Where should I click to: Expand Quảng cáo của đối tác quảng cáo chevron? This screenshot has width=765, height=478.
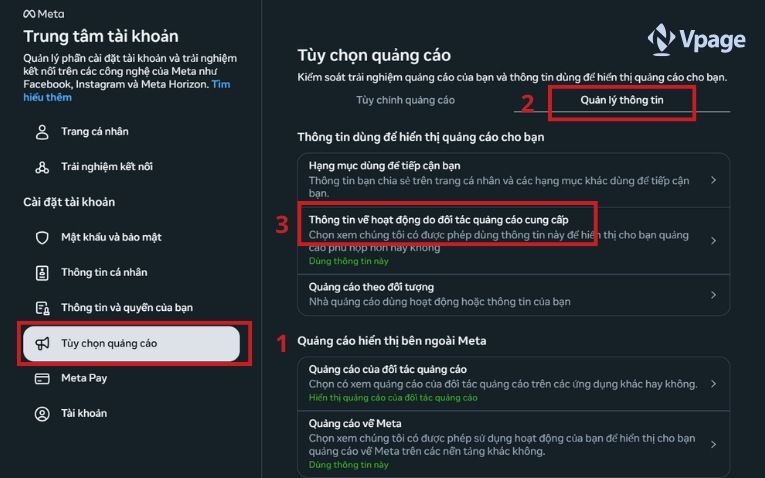click(713, 383)
